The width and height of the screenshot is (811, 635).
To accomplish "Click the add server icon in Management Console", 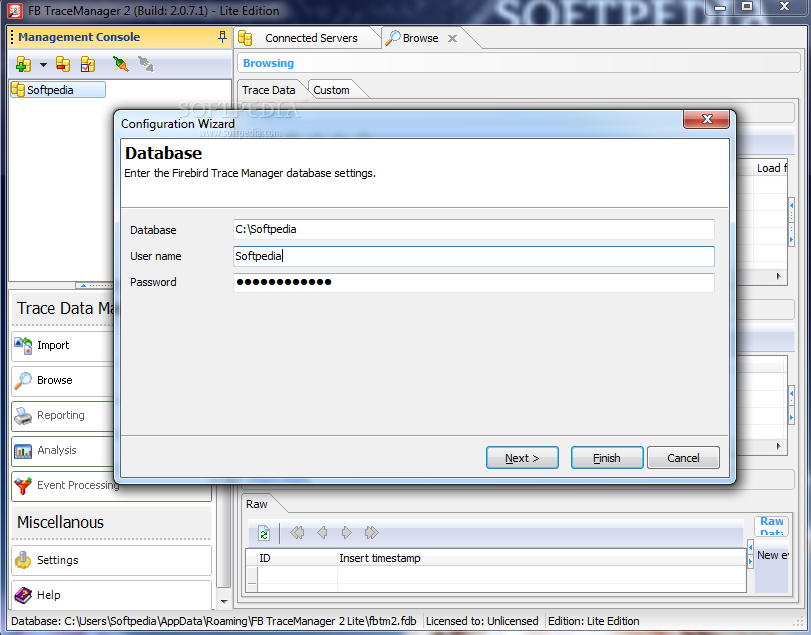I will (x=23, y=65).
